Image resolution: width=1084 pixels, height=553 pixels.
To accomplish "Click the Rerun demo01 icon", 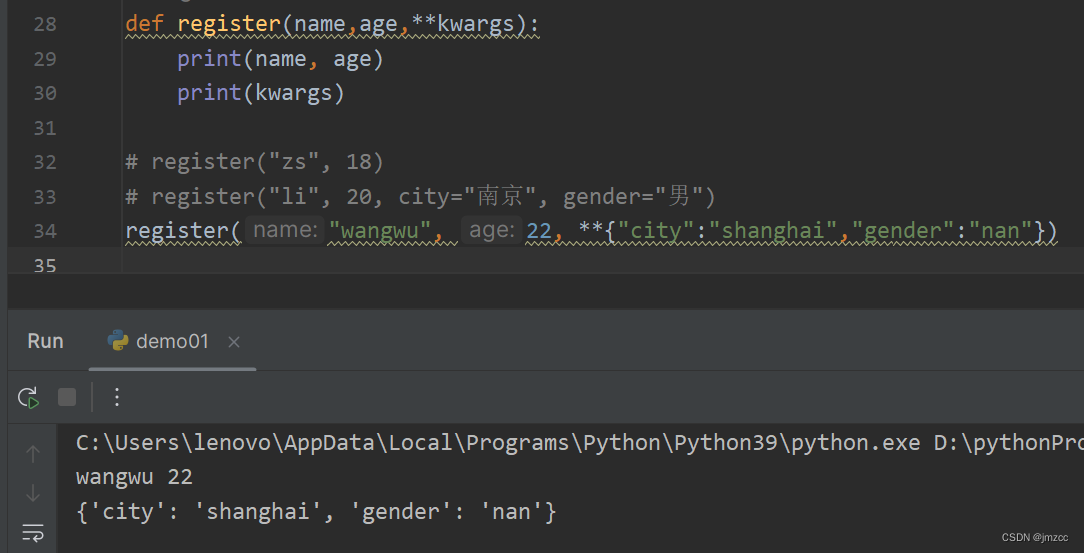I will tap(28, 397).
